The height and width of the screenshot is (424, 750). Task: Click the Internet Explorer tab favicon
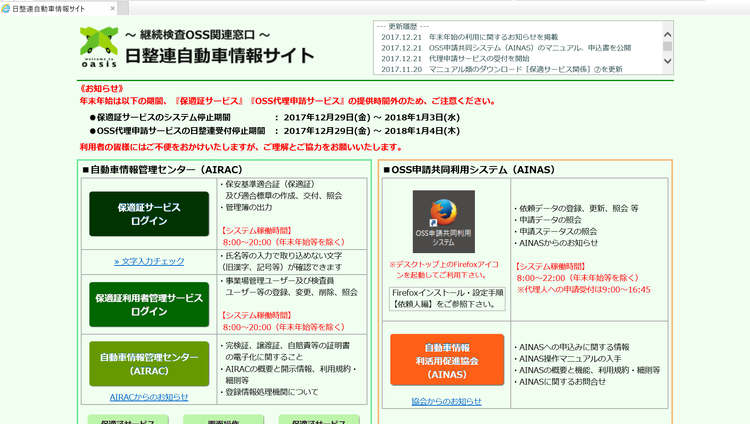pos(6,9)
